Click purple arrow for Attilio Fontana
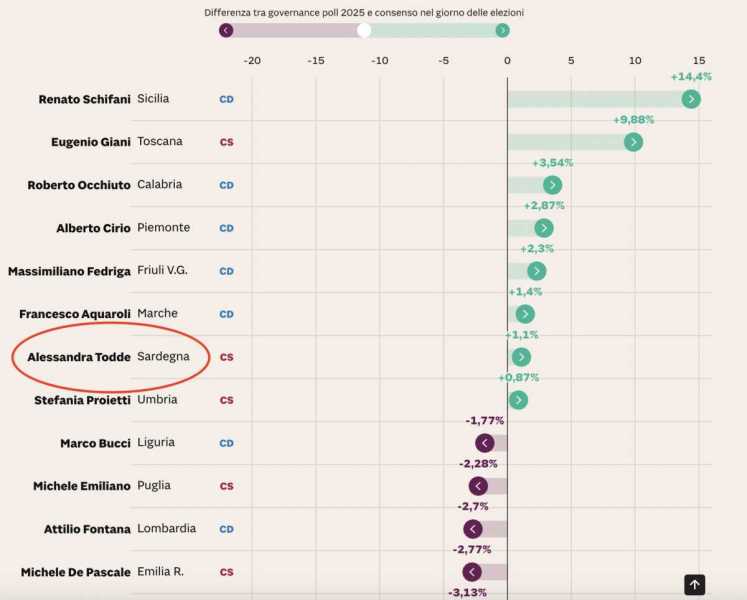 (x=473, y=529)
